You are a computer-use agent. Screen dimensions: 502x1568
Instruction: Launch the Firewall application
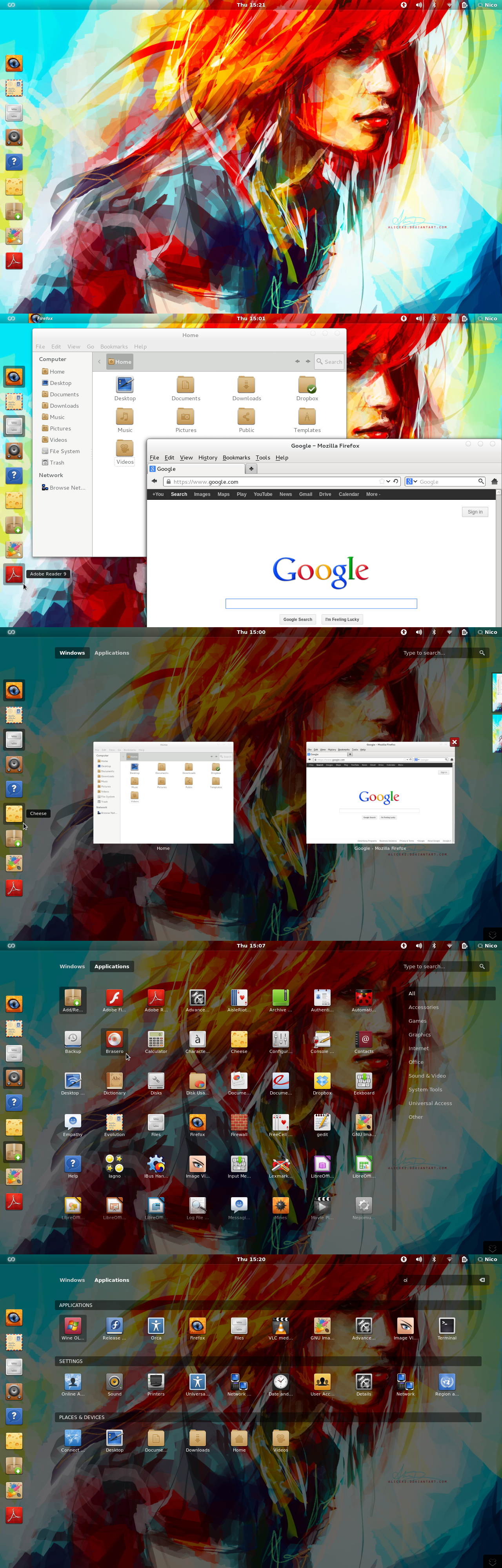(x=239, y=1125)
